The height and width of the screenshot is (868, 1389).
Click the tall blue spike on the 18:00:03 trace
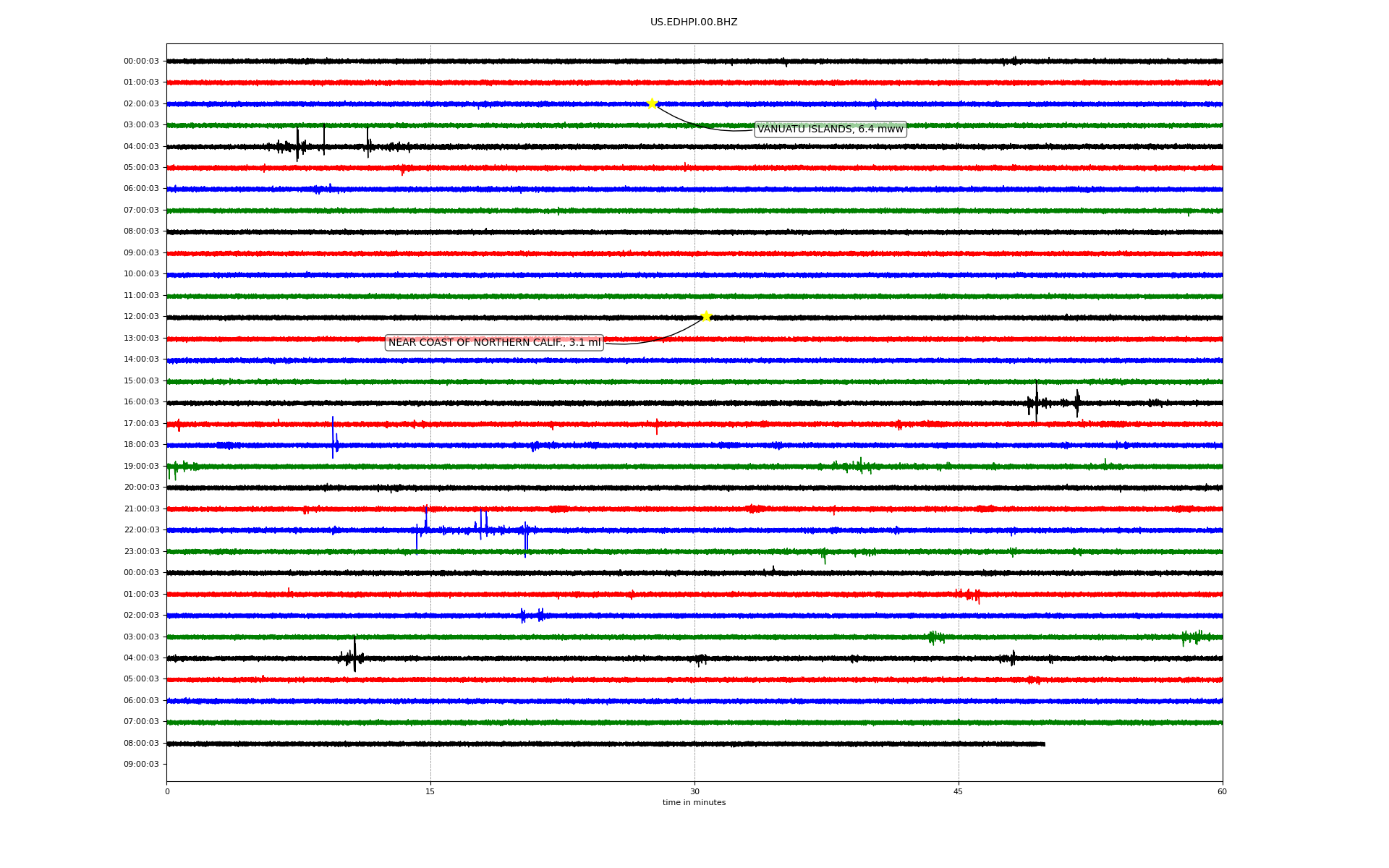tap(333, 438)
